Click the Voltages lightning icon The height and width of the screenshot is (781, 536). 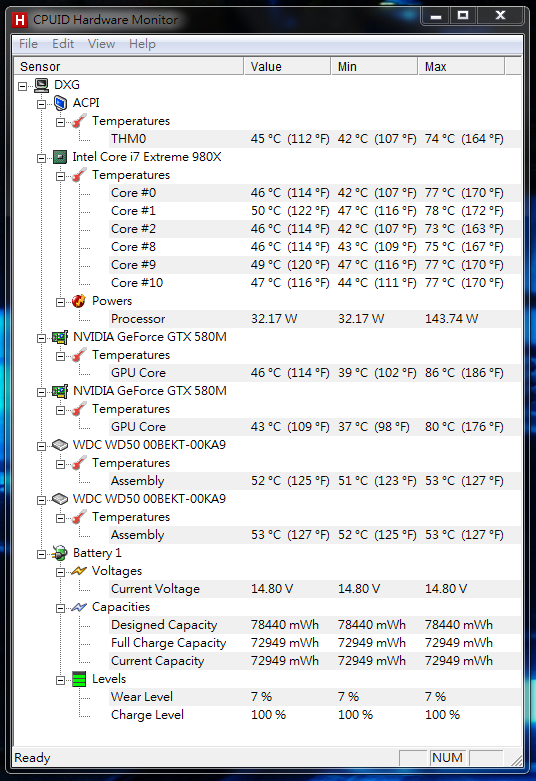(x=79, y=571)
